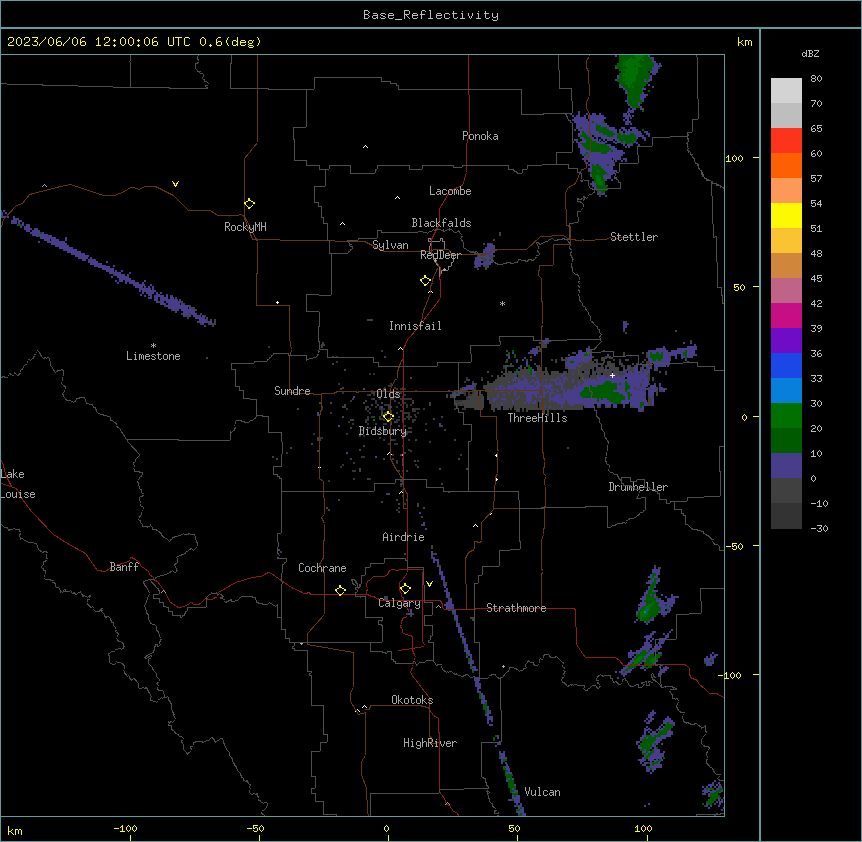
Task: Select the magenta legend swatch below 42
Action: coord(786,315)
